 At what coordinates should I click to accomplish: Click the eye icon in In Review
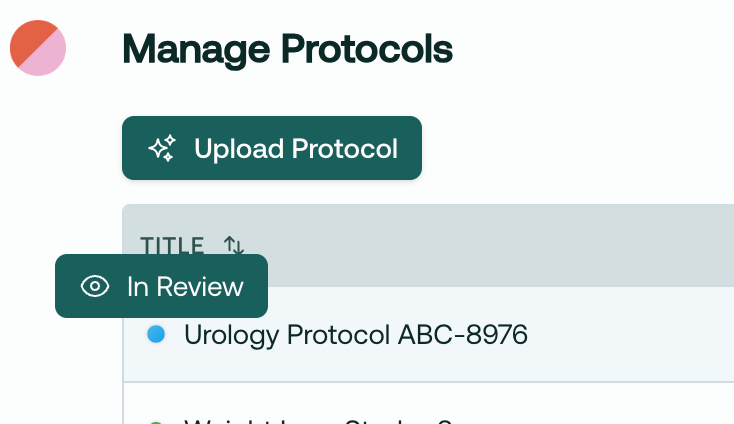coord(95,286)
